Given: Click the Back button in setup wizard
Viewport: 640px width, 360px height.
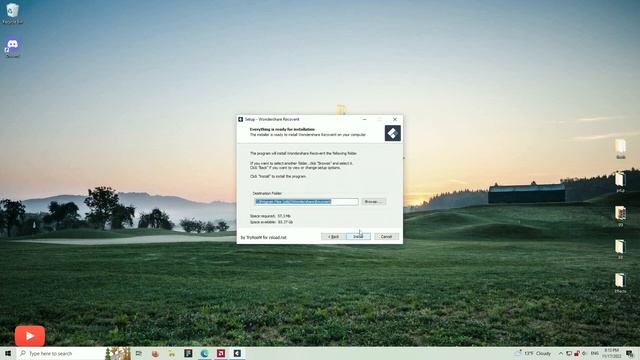Looking at the screenshot, I should 333,236.
